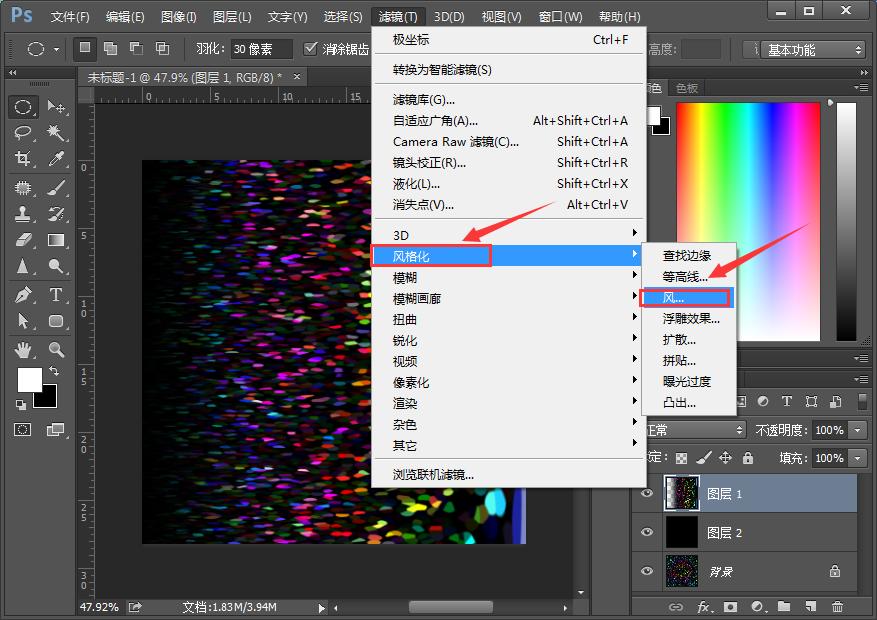
Task: Hide the 图层 1 layer
Action: click(x=645, y=492)
